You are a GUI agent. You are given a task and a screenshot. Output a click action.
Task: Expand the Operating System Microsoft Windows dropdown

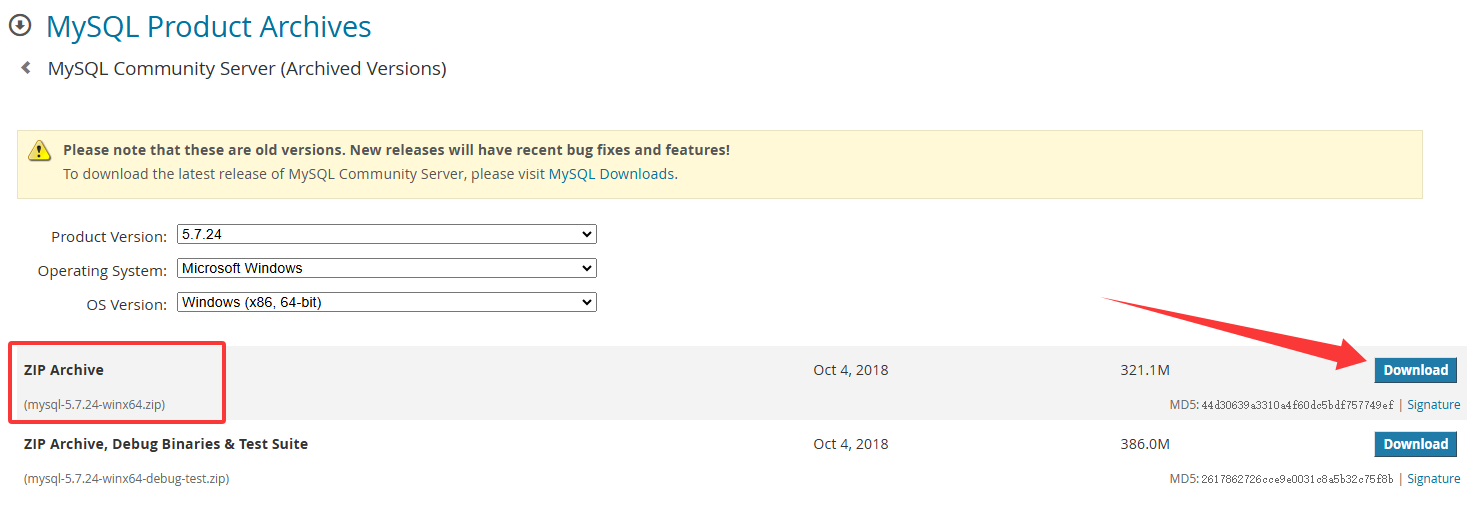(x=386, y=268)
